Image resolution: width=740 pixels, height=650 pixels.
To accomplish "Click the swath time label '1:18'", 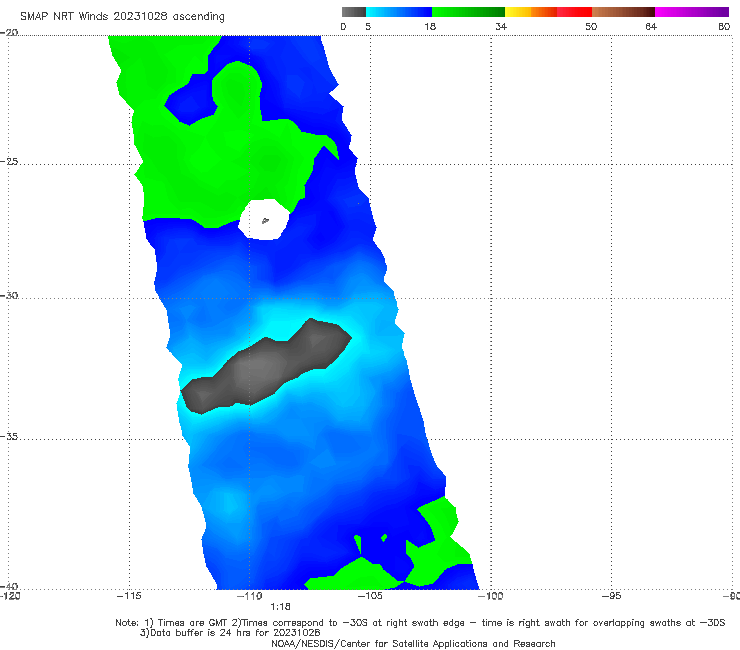I will point(280,607).
